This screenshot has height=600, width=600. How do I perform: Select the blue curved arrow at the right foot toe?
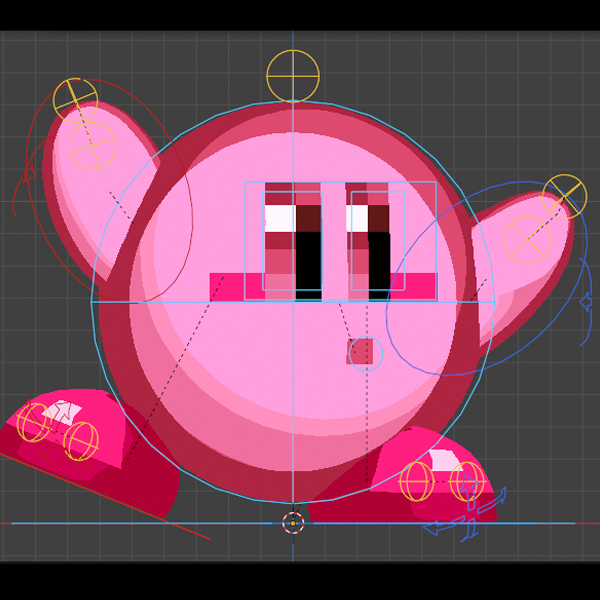[x=492, y=501]
